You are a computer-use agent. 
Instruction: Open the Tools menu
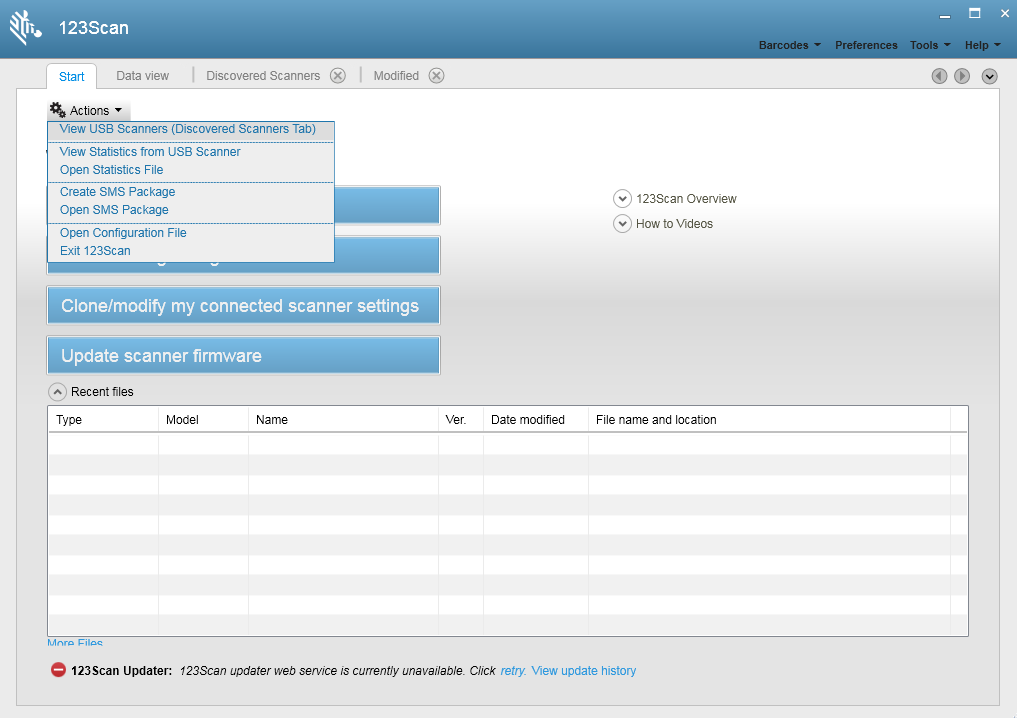click(929, 45)
